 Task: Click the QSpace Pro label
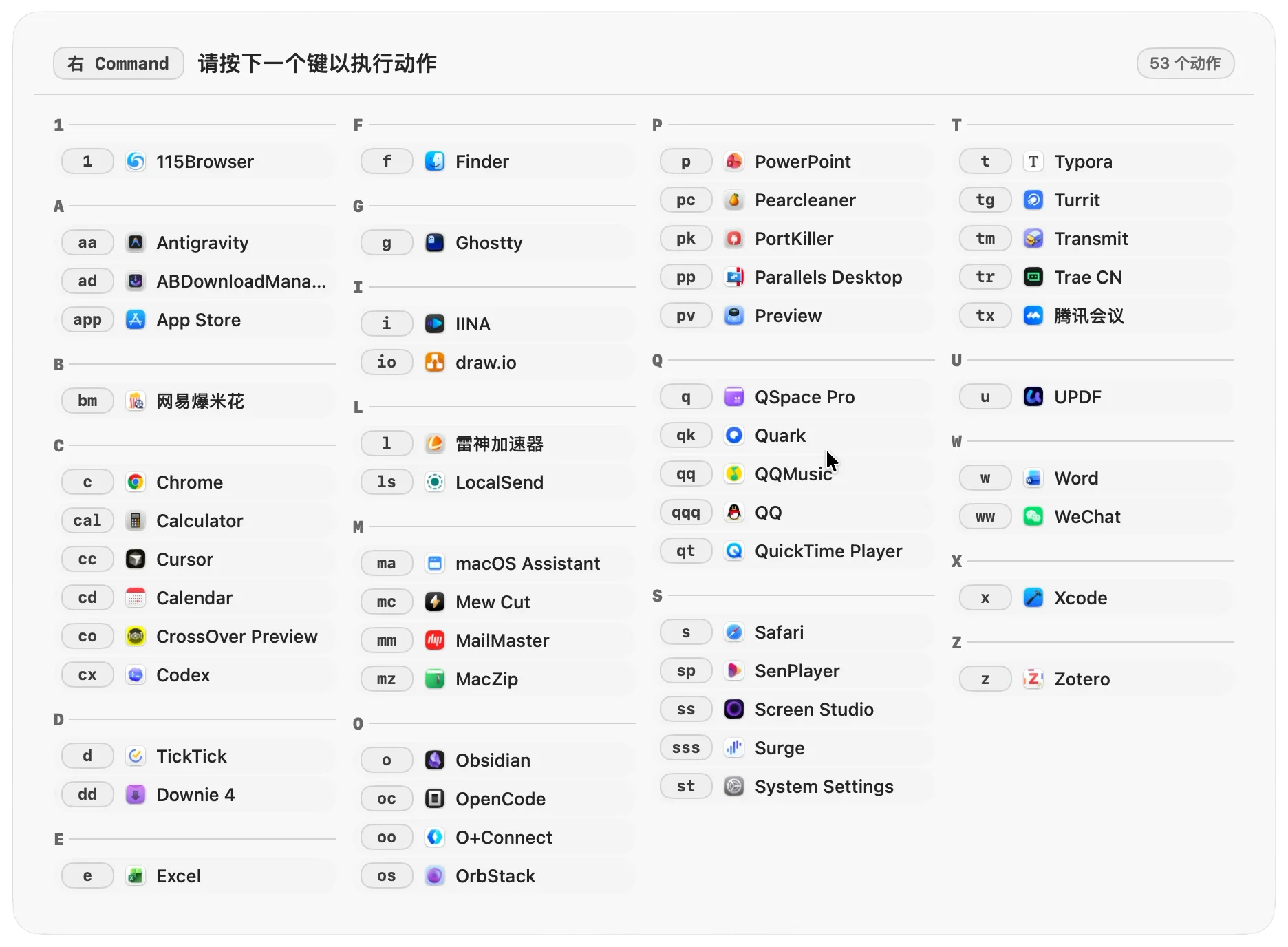coord(804,397)
